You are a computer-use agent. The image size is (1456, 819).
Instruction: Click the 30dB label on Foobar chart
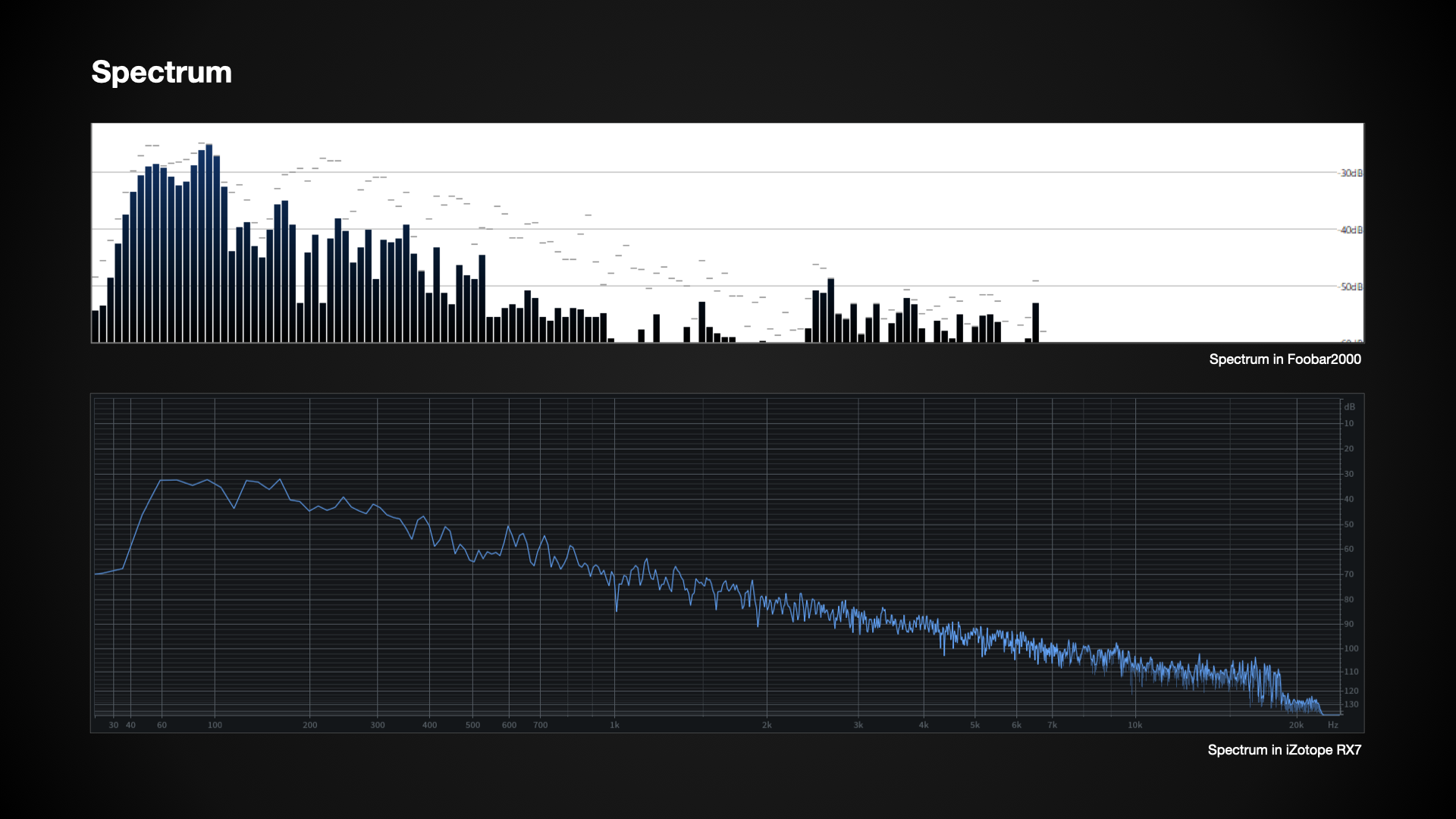pos(1351,174)
